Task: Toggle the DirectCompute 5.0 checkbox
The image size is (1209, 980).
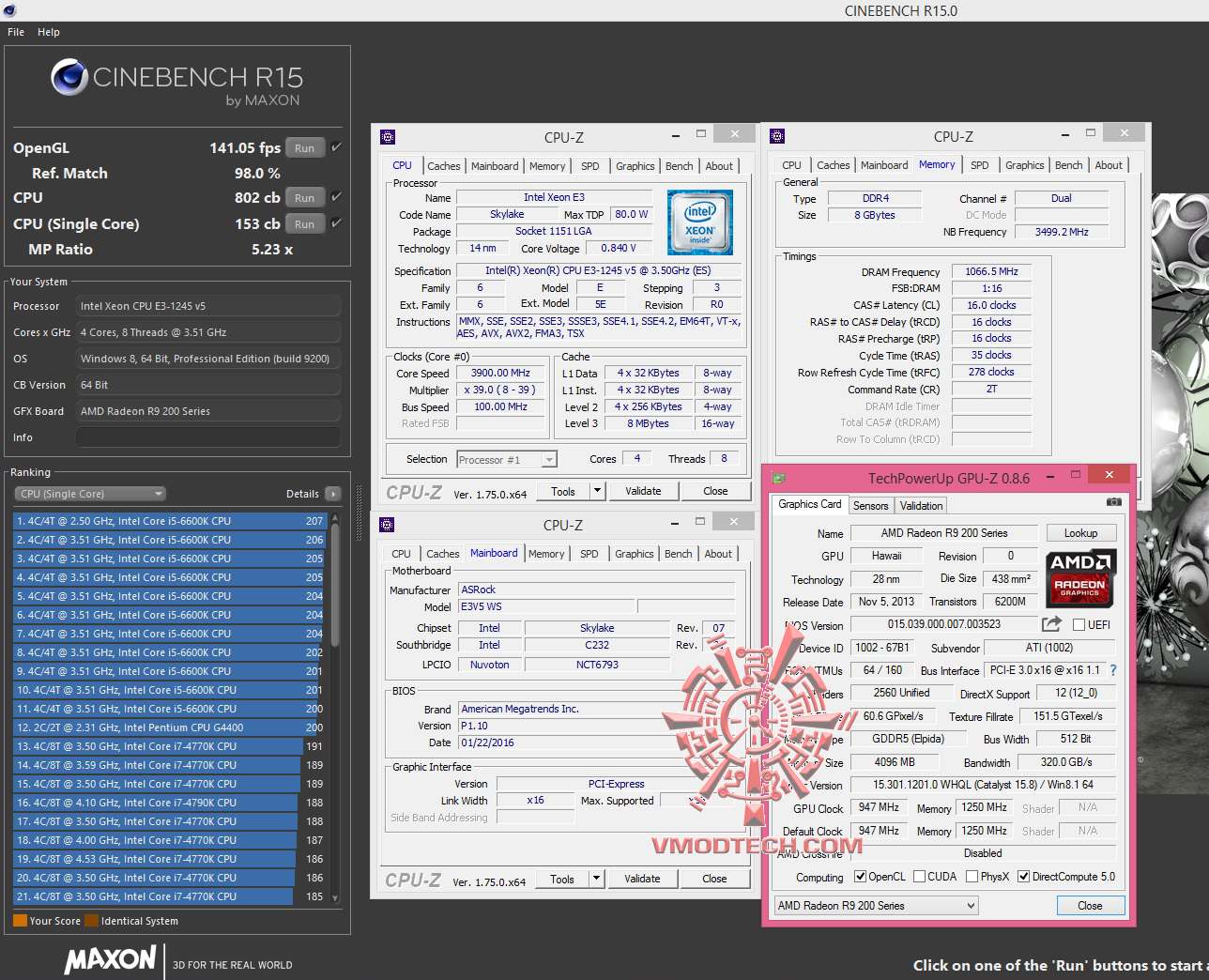Action: click(x=1024, y=877)
